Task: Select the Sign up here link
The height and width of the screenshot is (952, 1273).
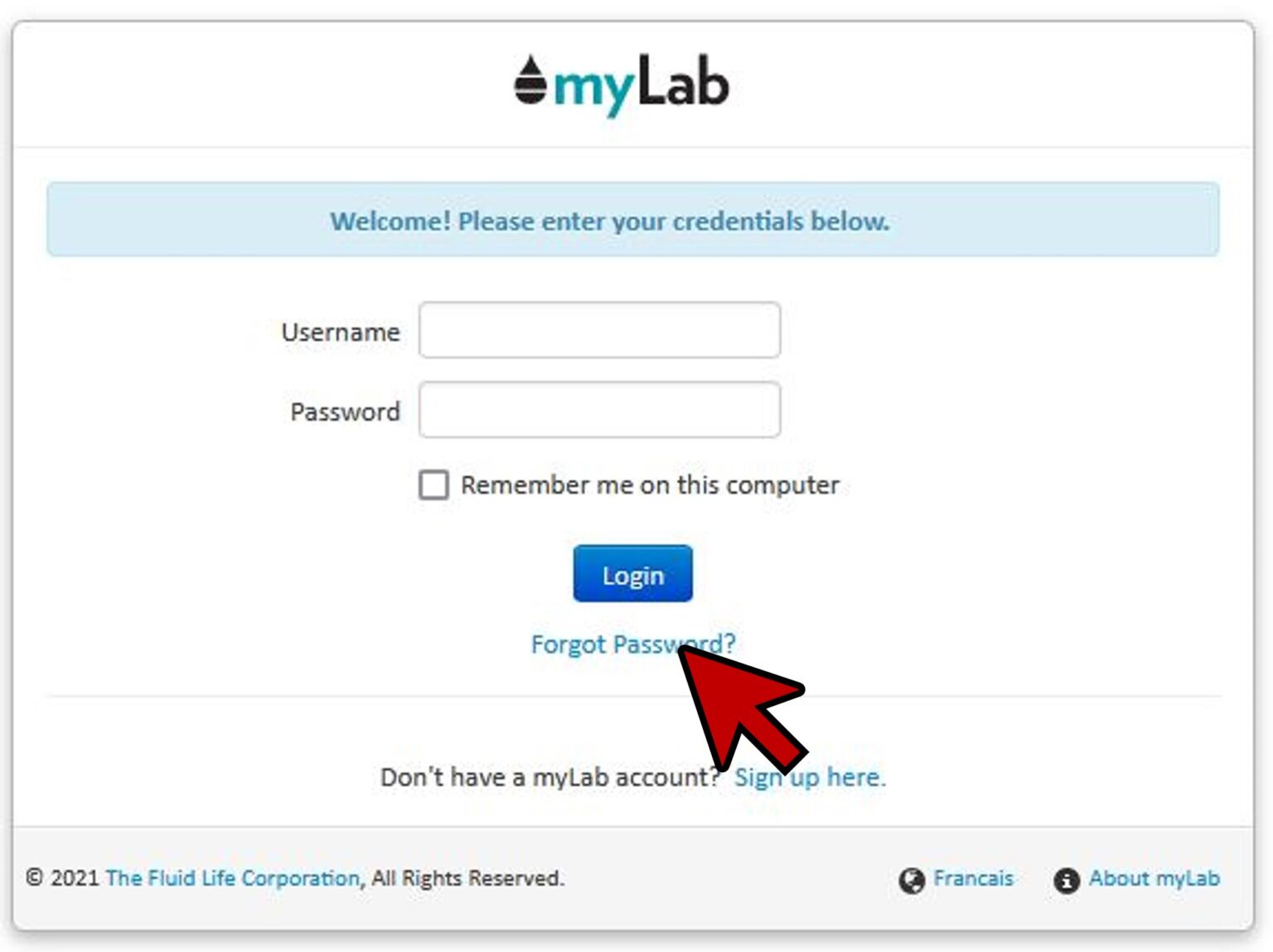Action: pyautogui.click(x=808, y=776)
